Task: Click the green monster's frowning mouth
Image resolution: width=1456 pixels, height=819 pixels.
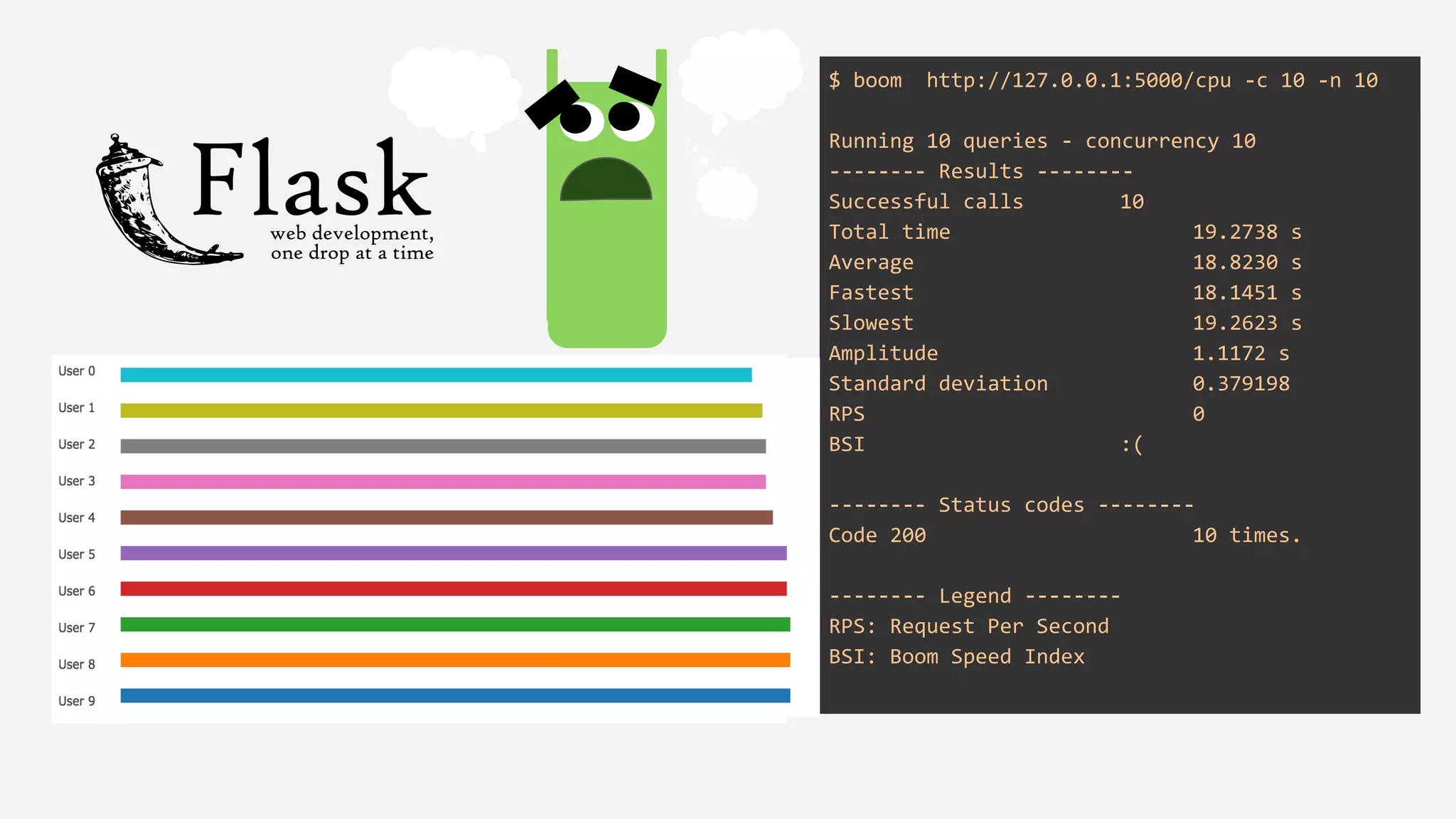Action: tap(606, 181)
